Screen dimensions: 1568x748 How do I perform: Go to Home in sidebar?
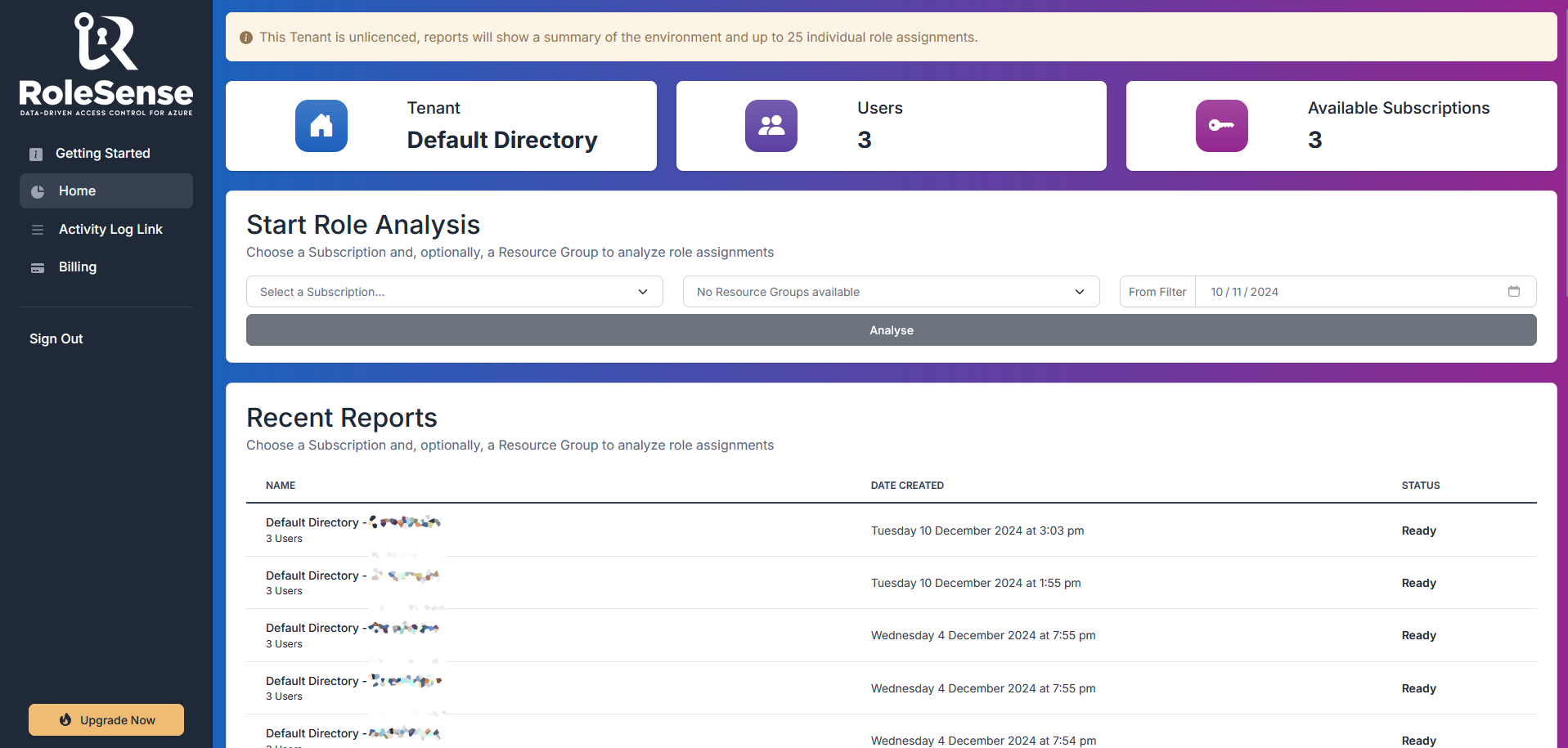106,191
